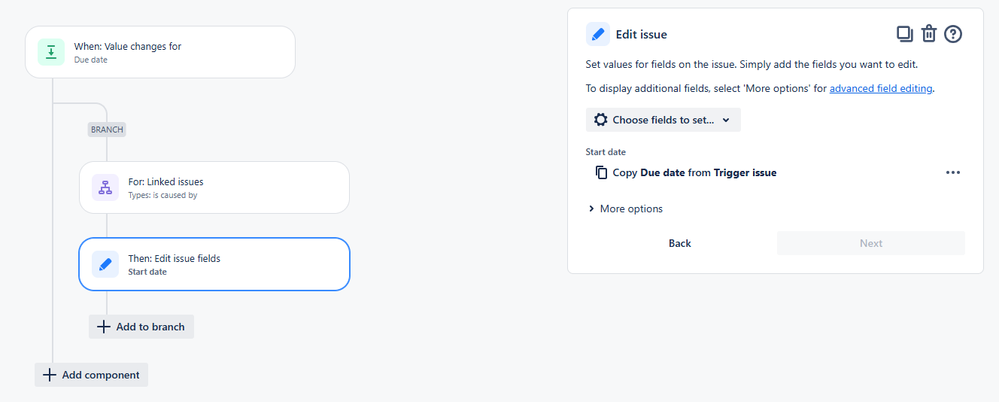The image size is (999, 402).
Task: Open the advanced field editing link
Action: (881, 89)
